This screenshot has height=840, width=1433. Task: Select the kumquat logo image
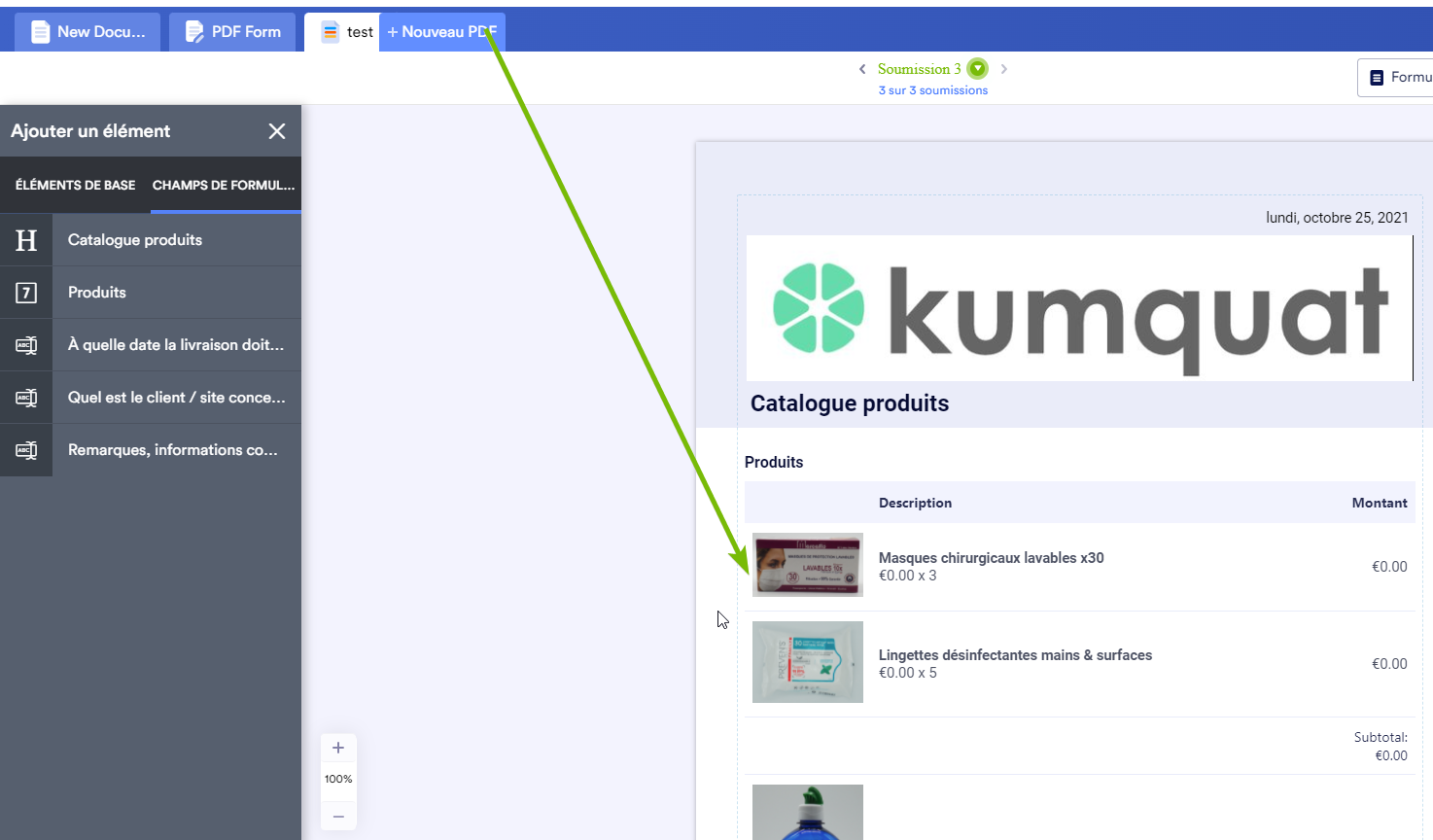pyautogui.click(x=1079, y=308)
